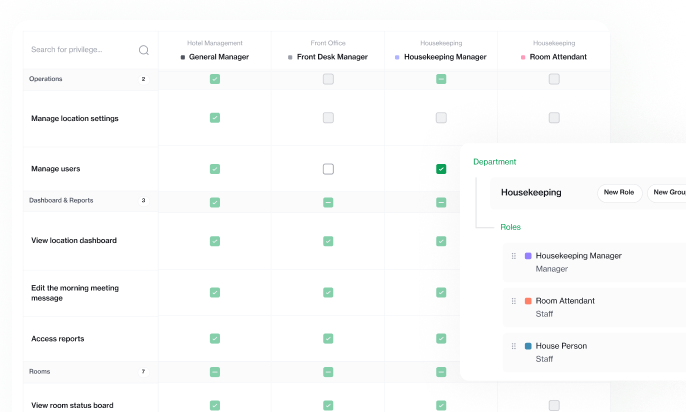Click drag handle beside Room Attendant role
Image resolution: width=686 pixels, height=412 pixels.
pyautogui.click(x=514, y=301)
